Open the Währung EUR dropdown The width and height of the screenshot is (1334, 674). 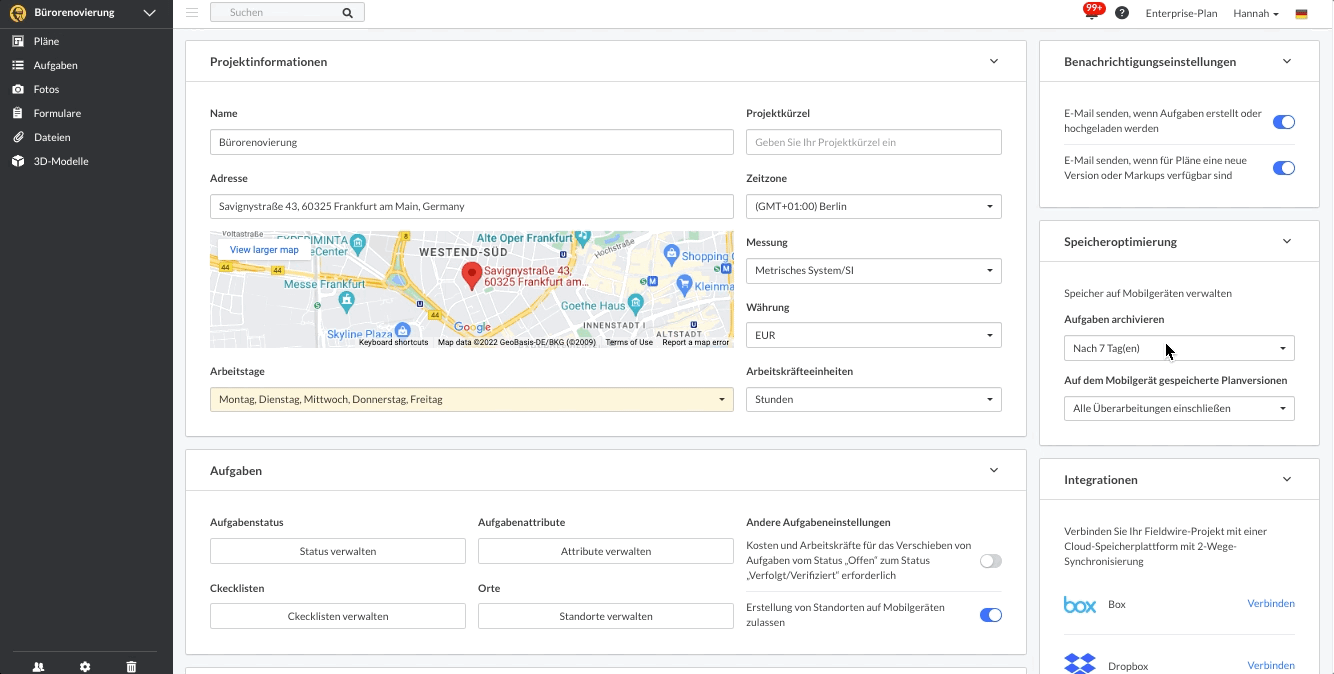(x=874, y=335)
